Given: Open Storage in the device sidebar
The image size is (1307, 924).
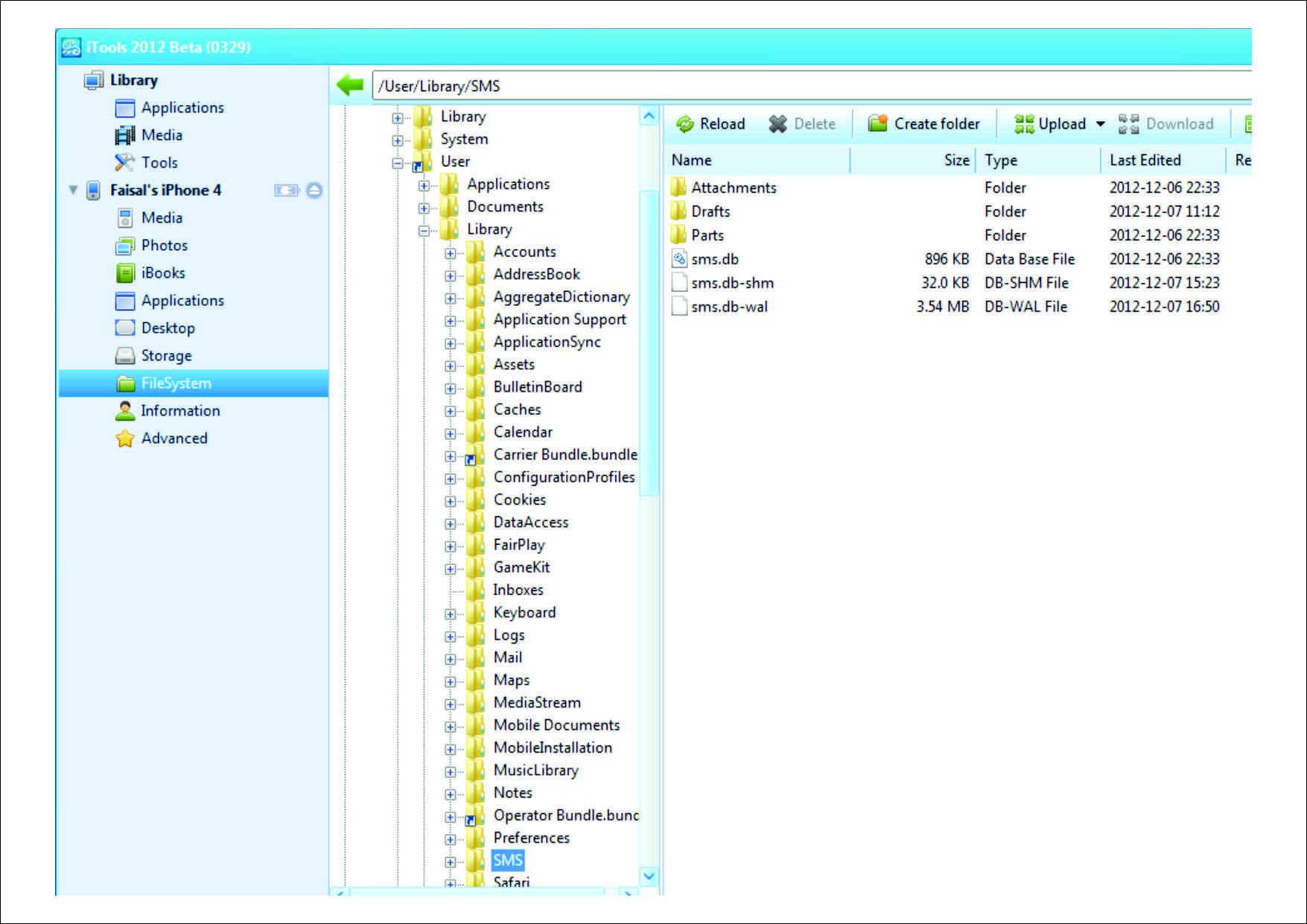Looking at the screenshot, I should point(166,356).
